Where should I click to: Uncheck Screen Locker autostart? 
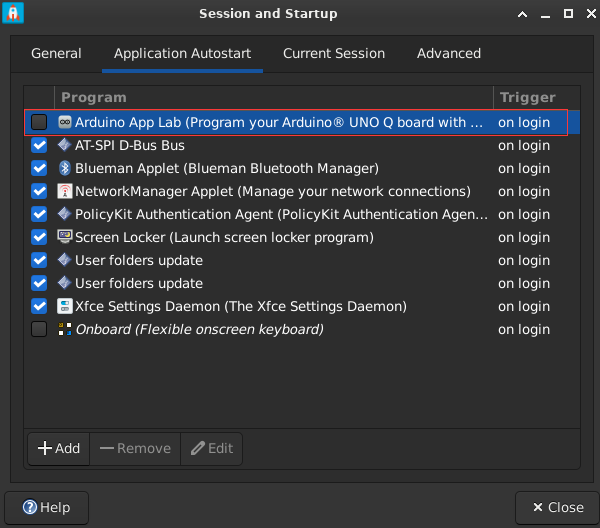(x=39, y=237)
